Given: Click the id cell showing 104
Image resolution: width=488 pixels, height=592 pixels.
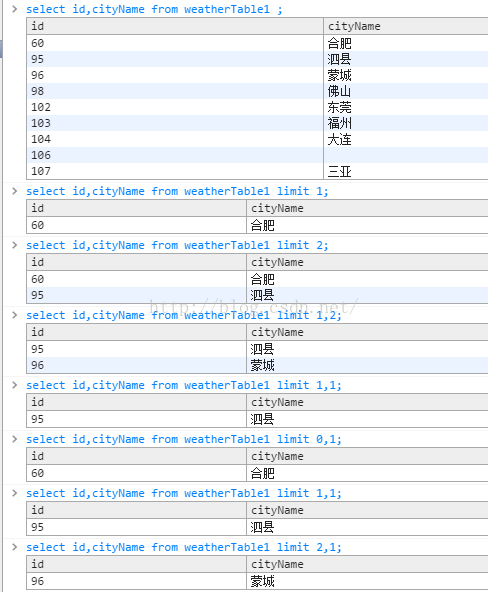Looking at the screenshot, I should click(x=175, y=139).
